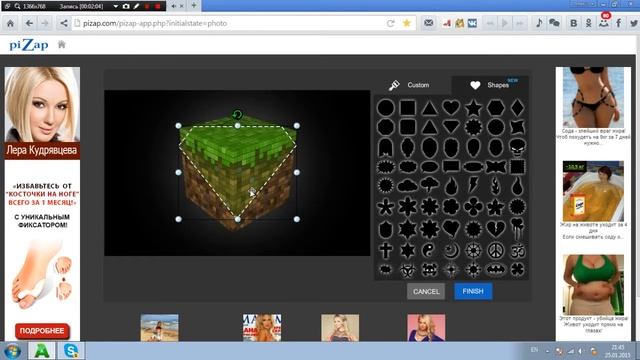The image size is (640, 360).
Task: Open the magazine cover thumbnail
Action: 262,327
